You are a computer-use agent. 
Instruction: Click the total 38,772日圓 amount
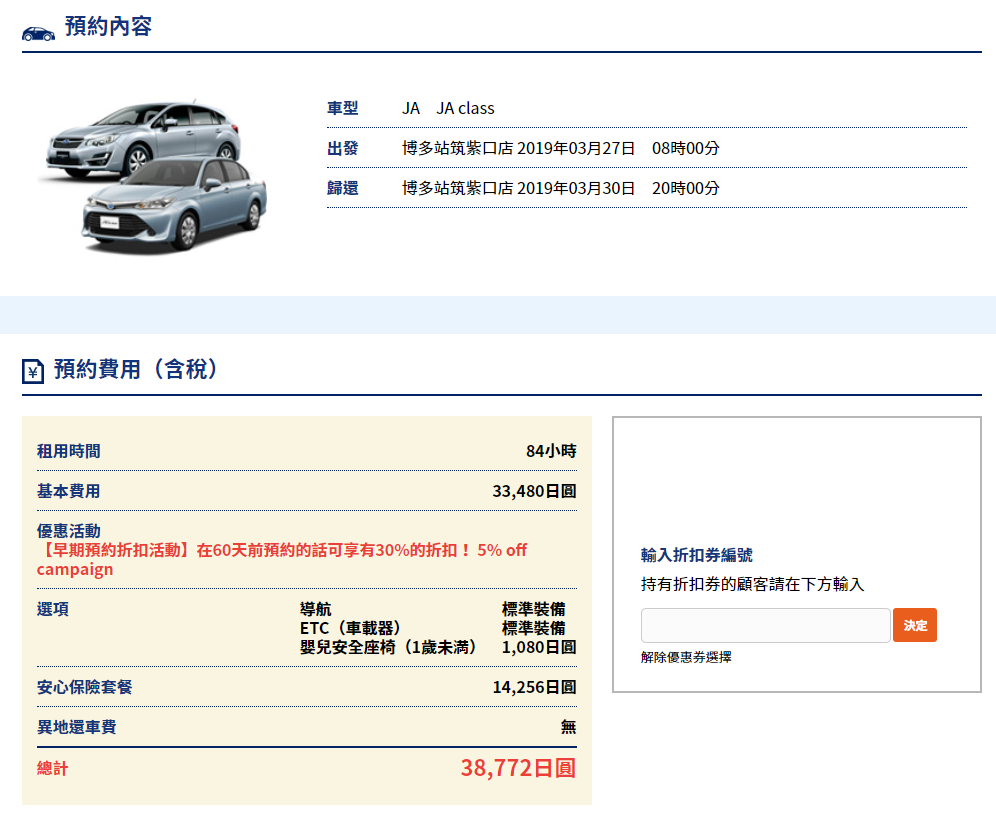click(518, 768)
